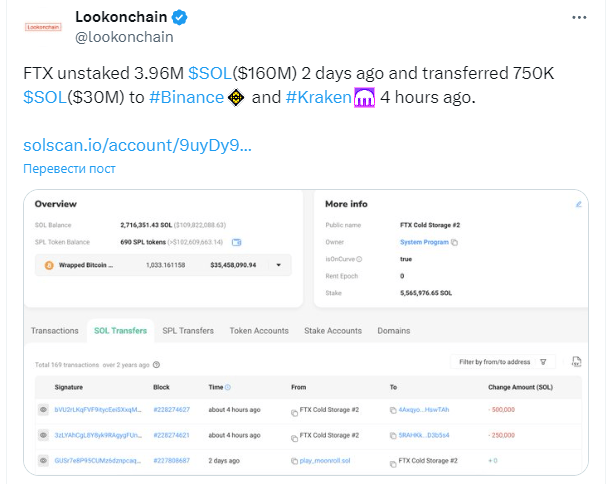Toggle the Time column clock icon
The height and width of the screenshot is (484, 607).
click(228, 387)
